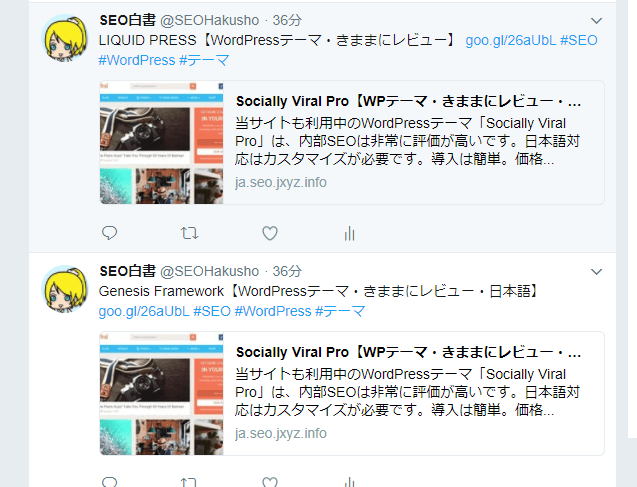Reply to the LIQUID PRESS tweet

pyautogui.click(x=109, y=233)
